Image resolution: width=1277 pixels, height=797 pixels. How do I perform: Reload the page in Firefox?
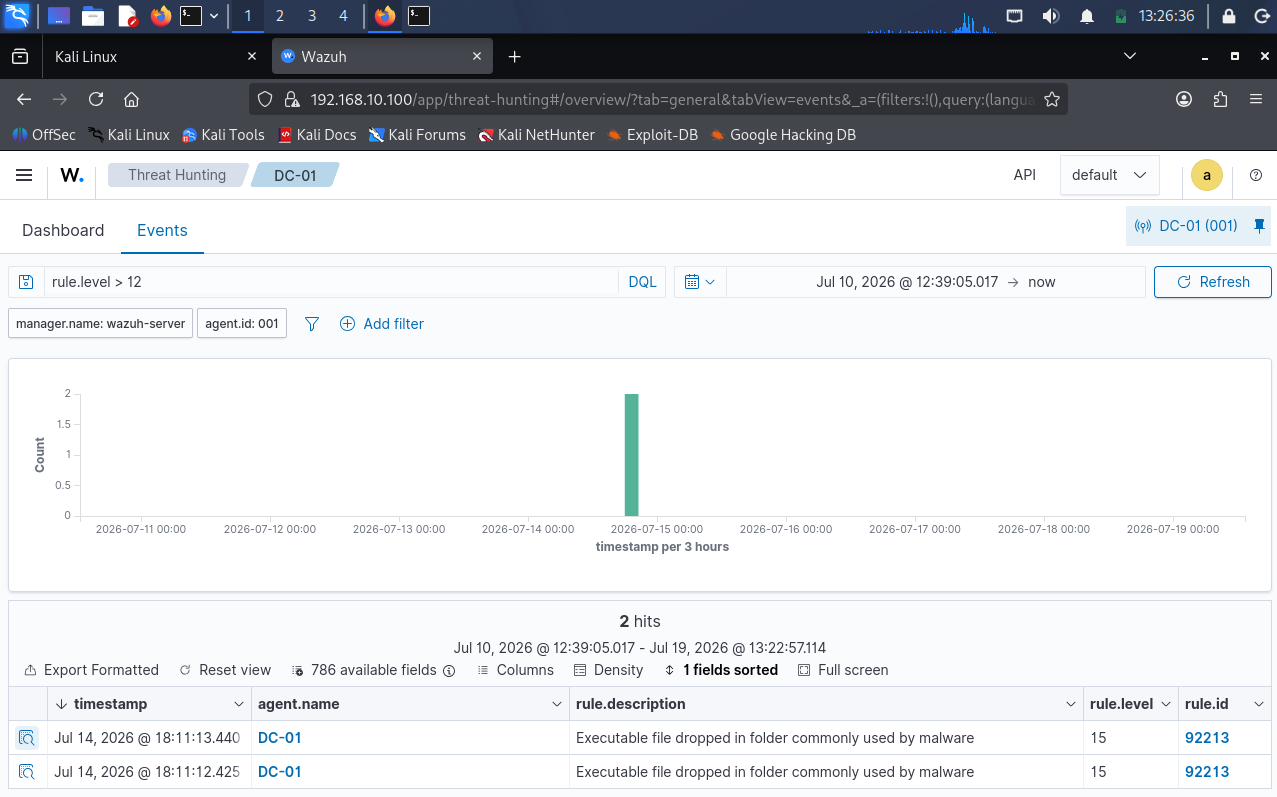click(x=96, y=99)
